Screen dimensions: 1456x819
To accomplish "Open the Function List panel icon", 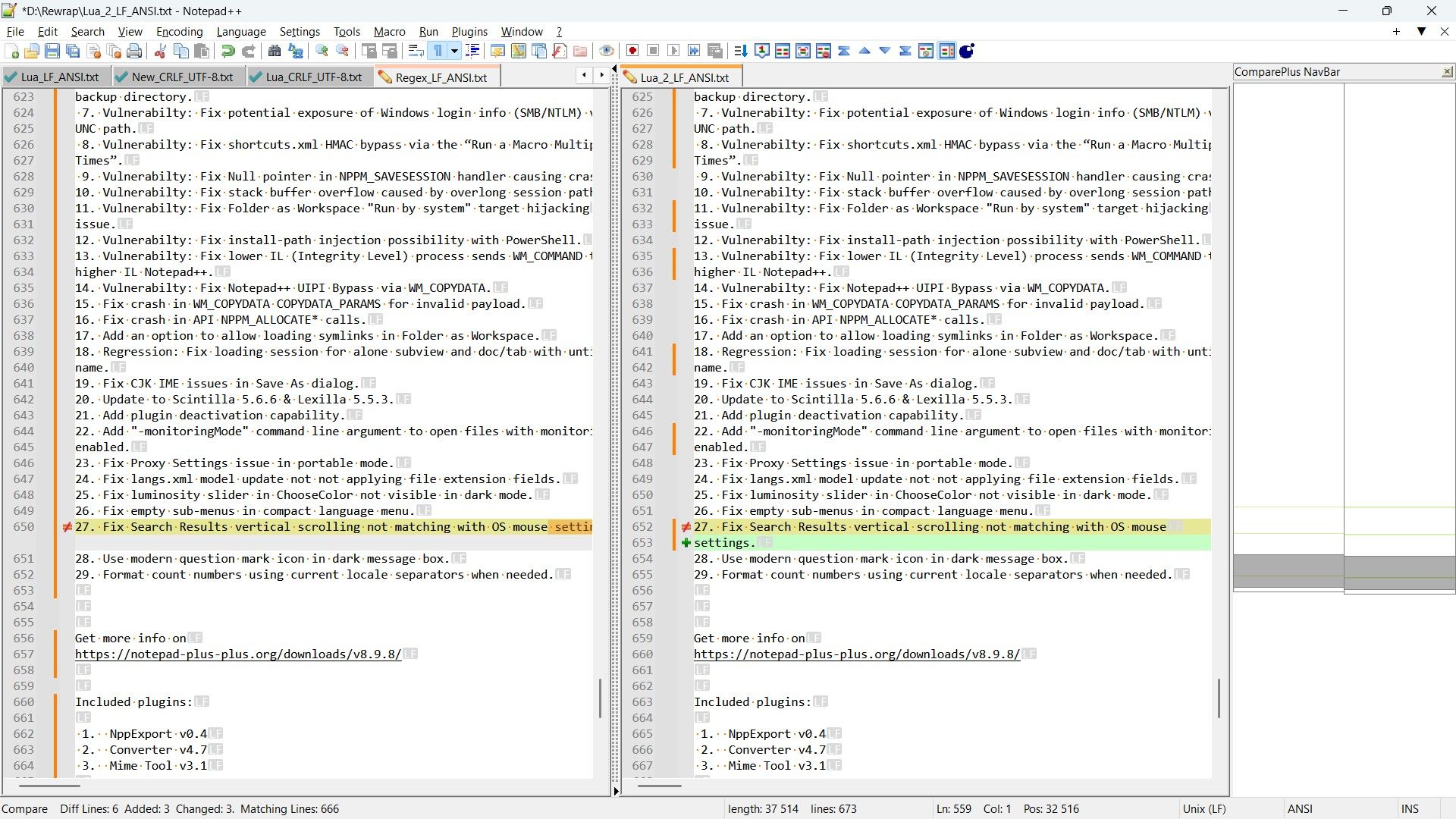I will coord(560,51).
